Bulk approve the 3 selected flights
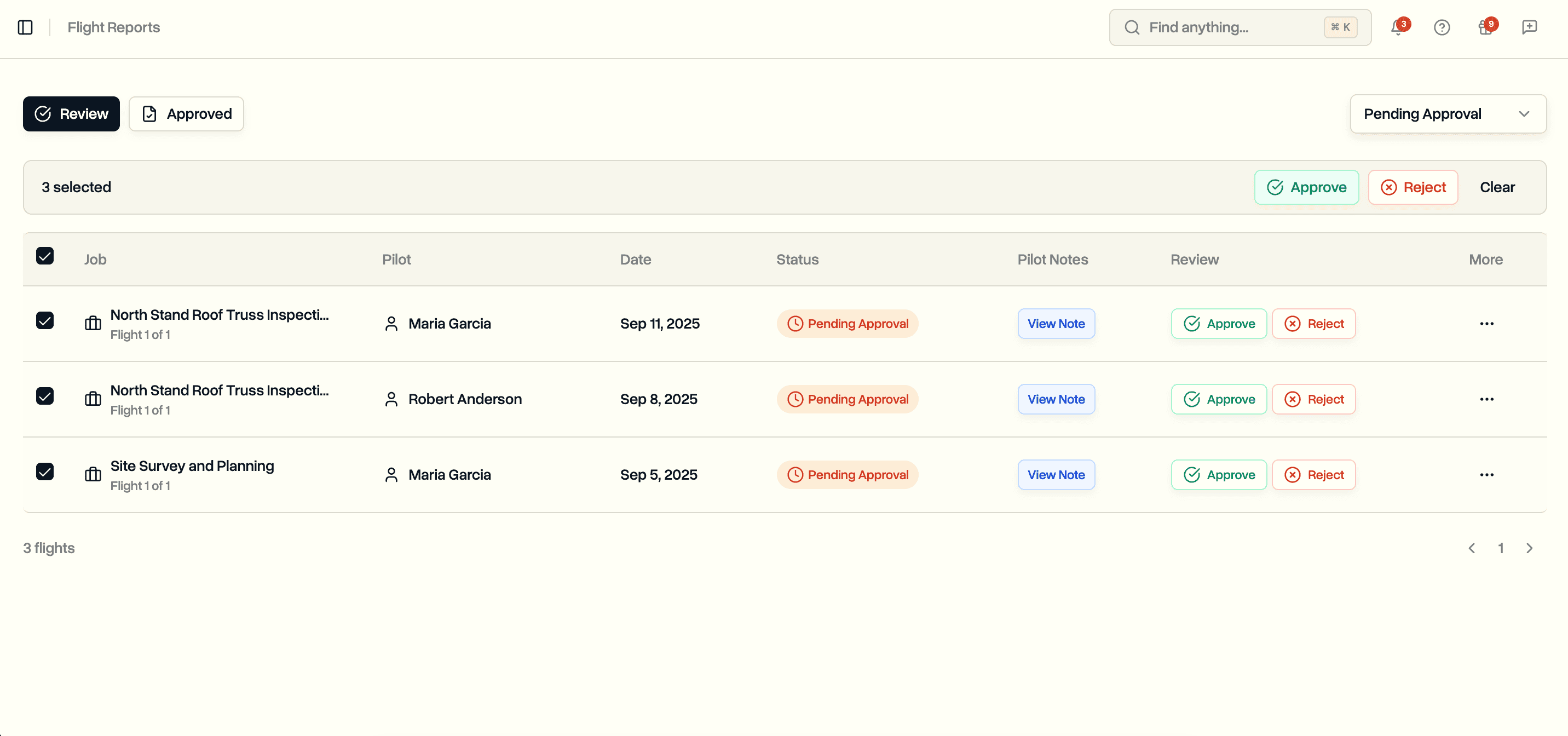 1306,187
